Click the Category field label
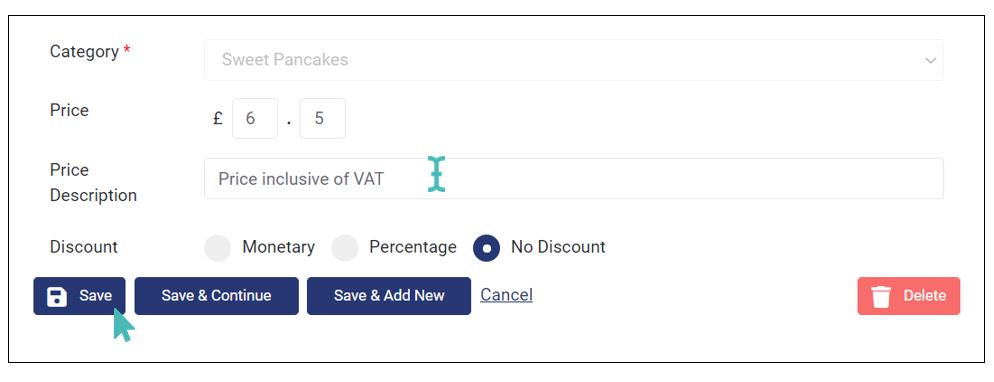 click(84, 52)
